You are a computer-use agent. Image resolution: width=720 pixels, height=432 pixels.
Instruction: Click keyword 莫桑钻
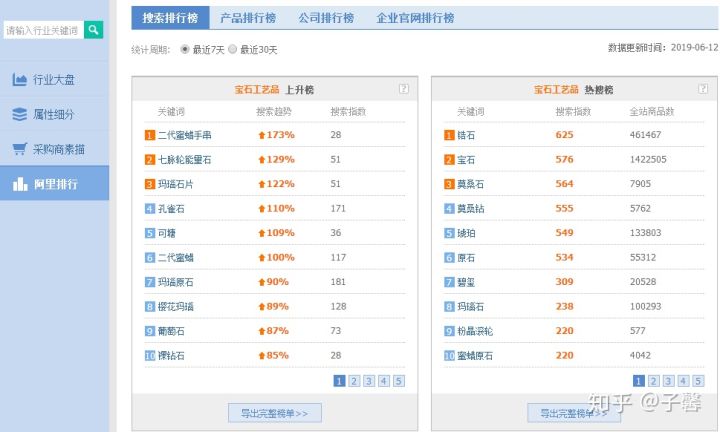point(471,209)
